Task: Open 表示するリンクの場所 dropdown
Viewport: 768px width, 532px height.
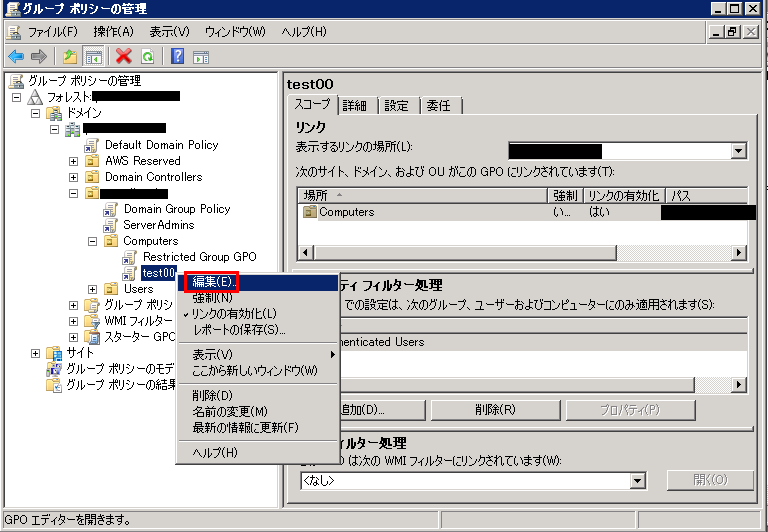Action: point(739,151)
